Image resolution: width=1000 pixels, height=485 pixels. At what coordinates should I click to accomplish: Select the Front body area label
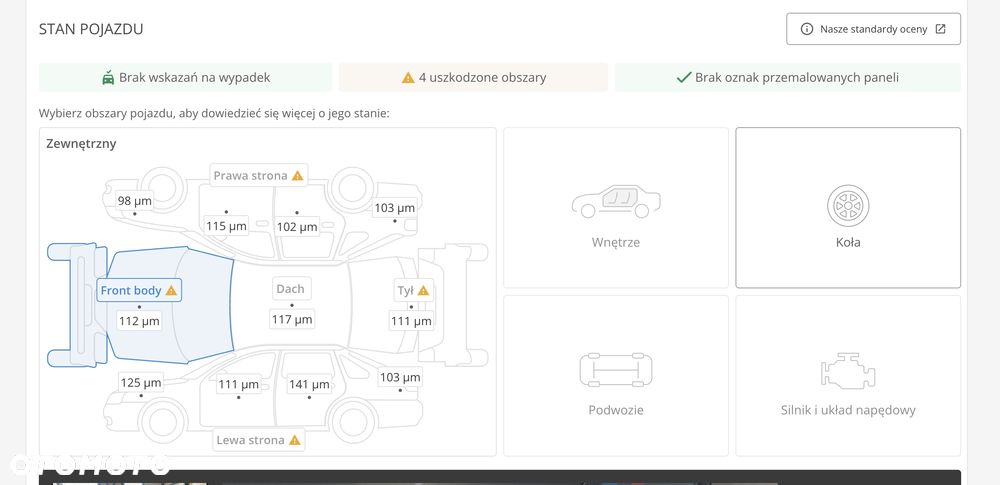point(131,291)
